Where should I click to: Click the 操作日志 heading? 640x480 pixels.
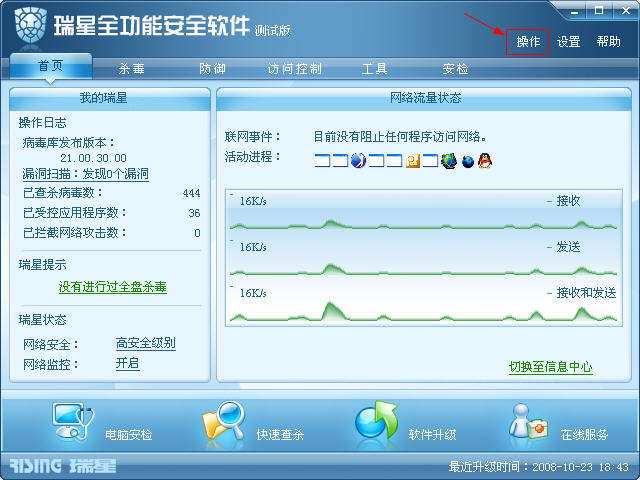click(42, 122)
